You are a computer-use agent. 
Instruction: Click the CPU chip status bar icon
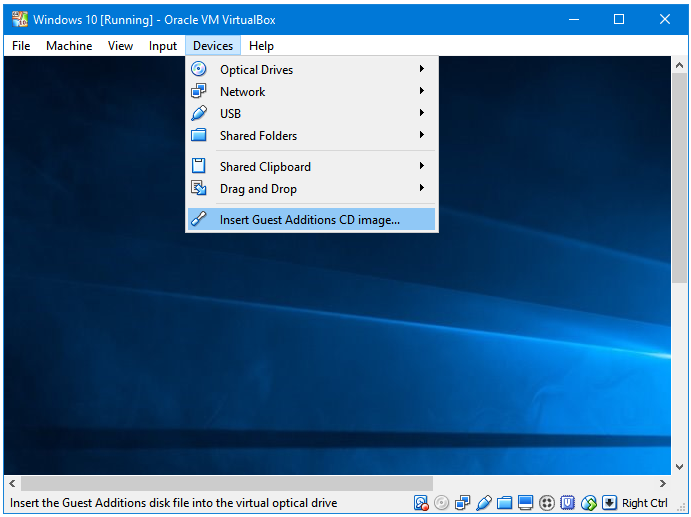pos(567,503)
